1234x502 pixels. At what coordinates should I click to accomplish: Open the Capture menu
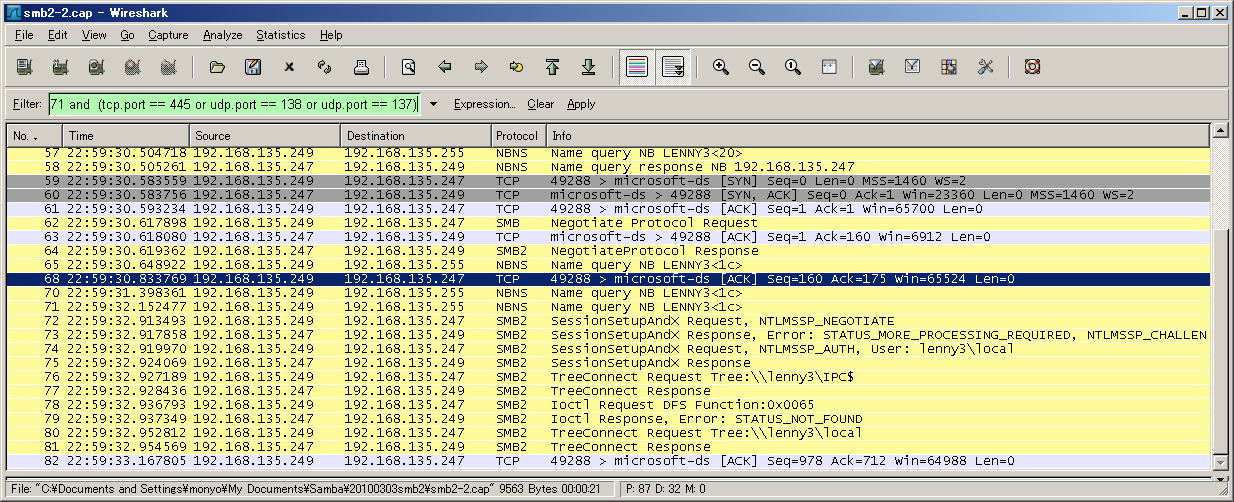(168, 35)
